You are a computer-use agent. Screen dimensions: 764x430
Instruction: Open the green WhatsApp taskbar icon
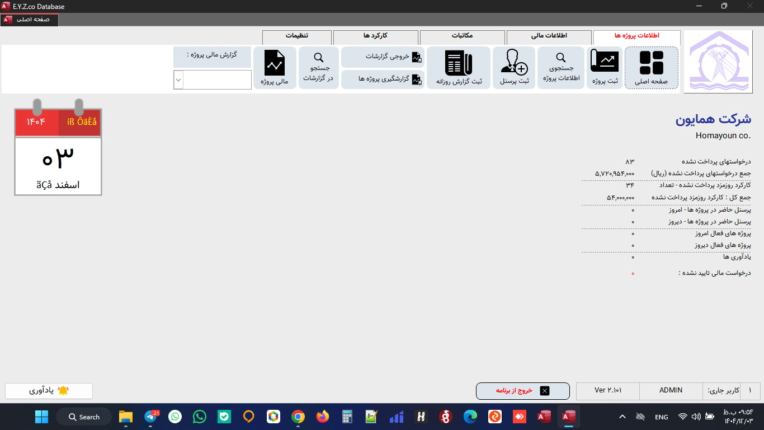point(199,417)
